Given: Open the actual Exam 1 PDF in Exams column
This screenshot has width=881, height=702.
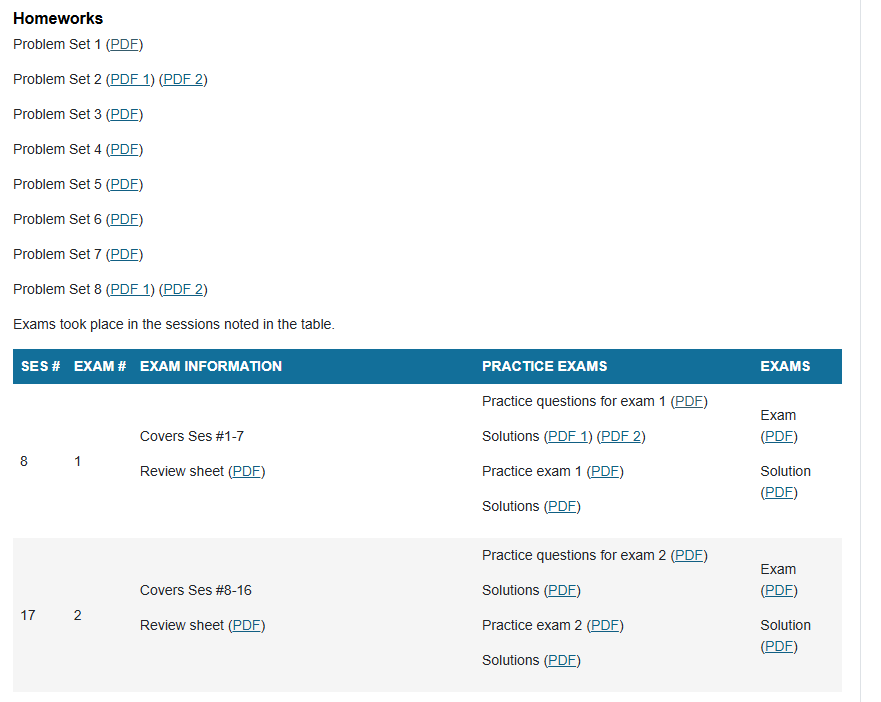Looking at the screenshot, I should tap(779, 436).
